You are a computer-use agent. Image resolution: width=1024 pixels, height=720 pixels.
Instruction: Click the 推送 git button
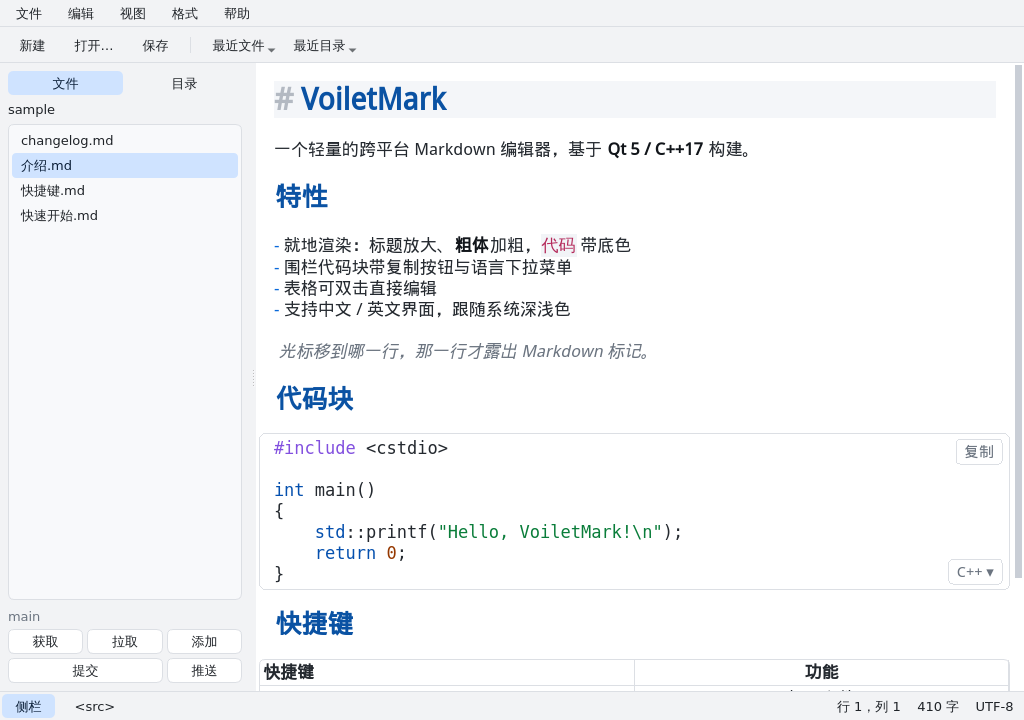(x=204, y=671)
